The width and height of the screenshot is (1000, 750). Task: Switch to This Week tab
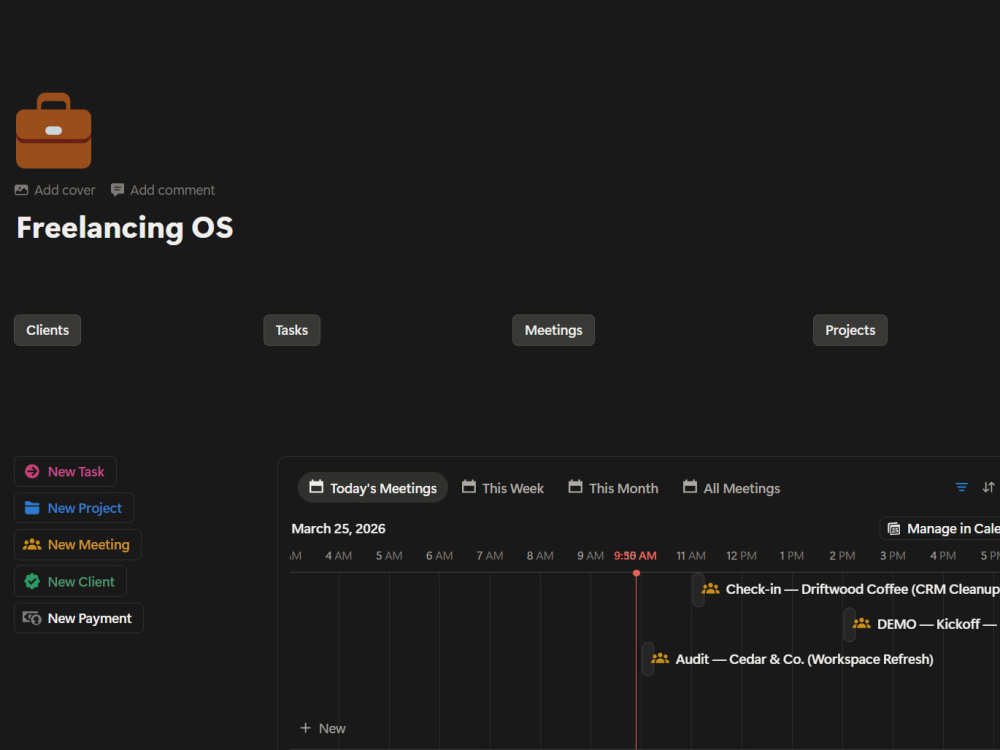click(503, 488)
